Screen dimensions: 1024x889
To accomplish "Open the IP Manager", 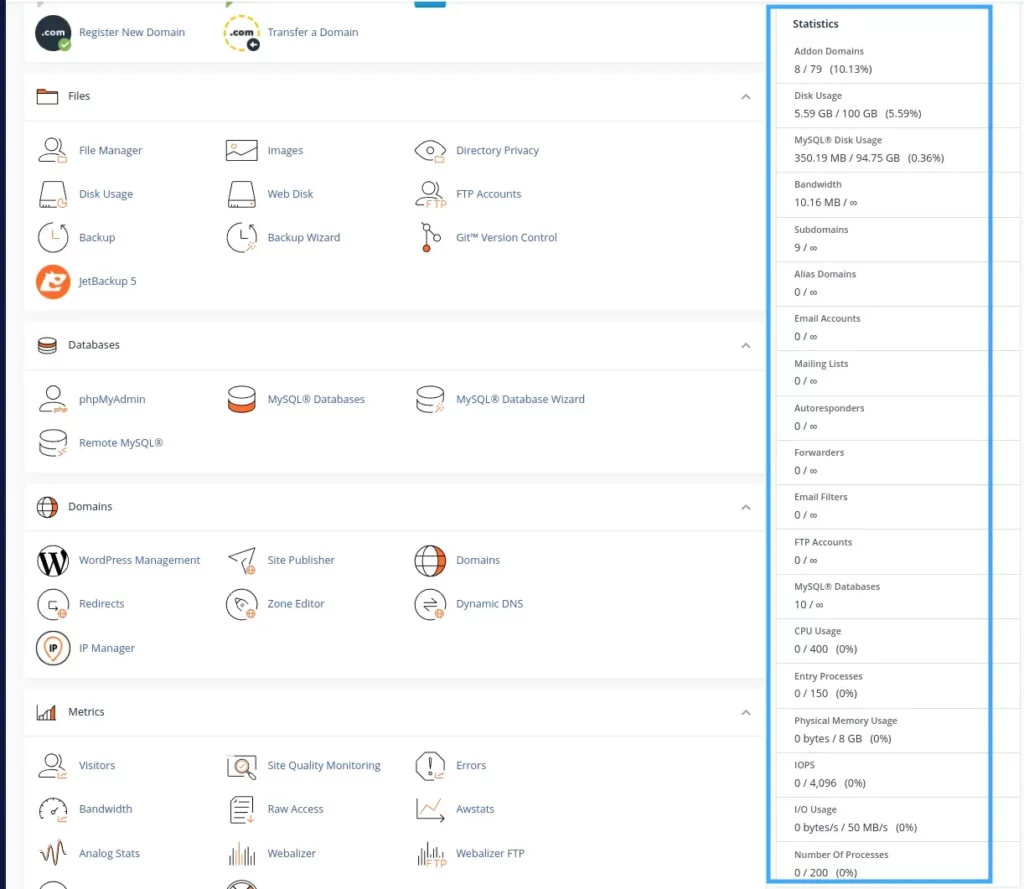I will [x=105, y=648].
